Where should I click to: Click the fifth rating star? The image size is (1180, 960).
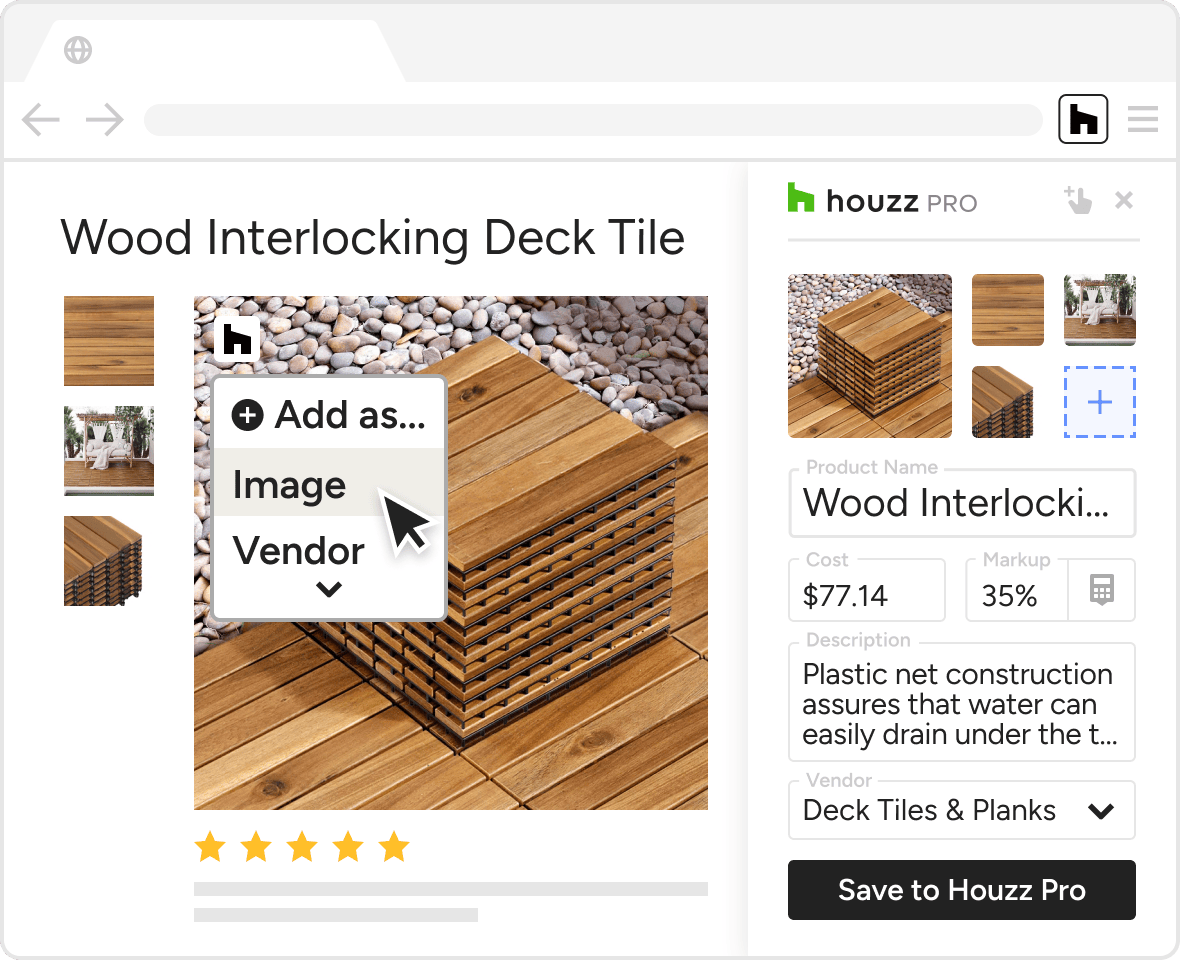tap(394, 848)
